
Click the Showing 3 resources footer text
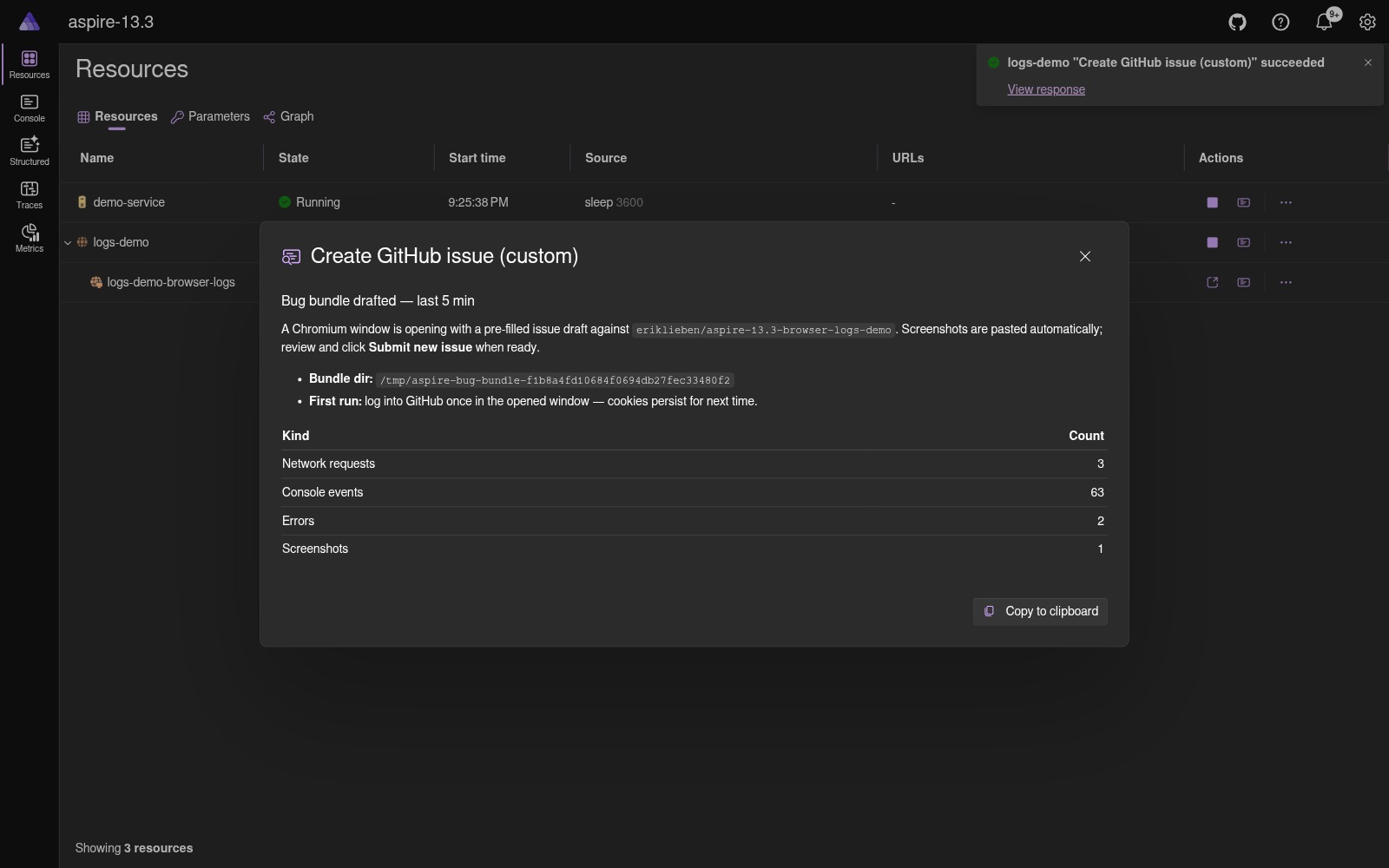point(134,848)
